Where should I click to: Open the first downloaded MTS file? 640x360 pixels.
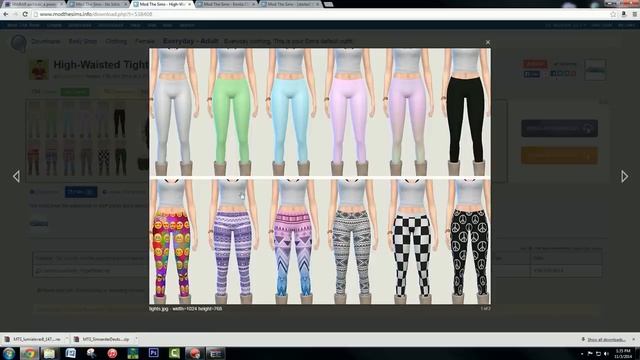33,339
